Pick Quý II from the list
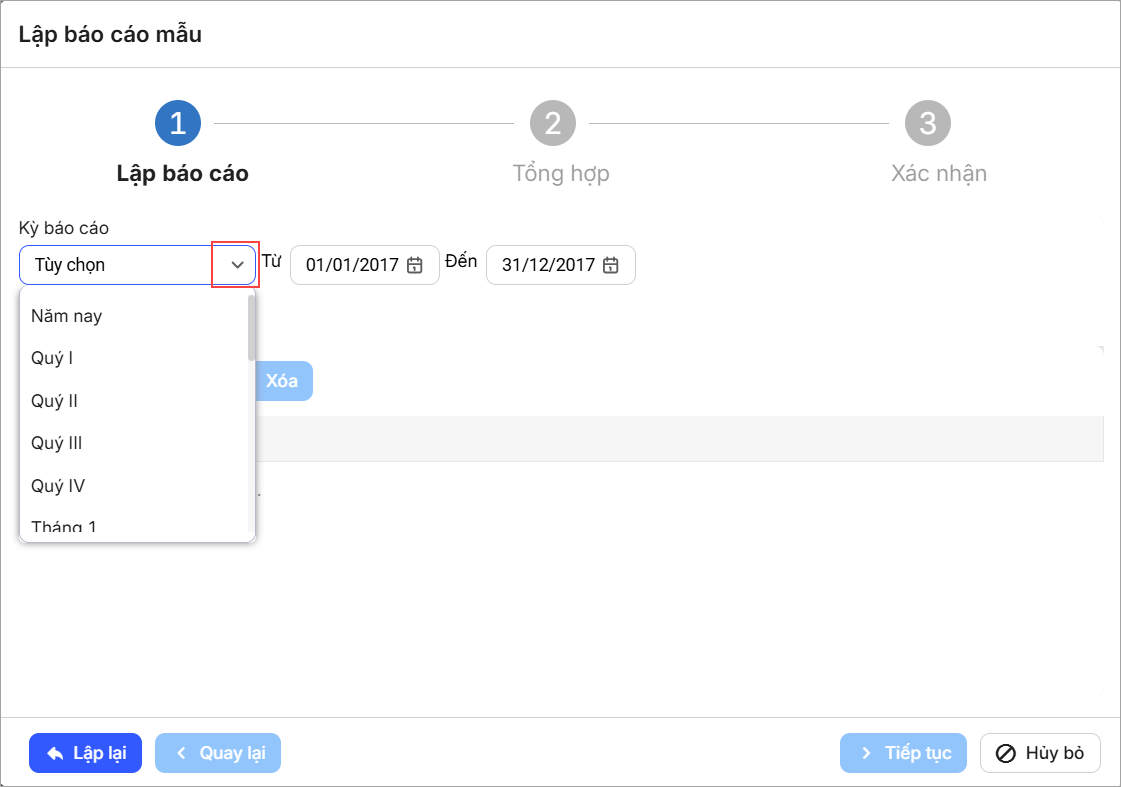 pos(55,401)
